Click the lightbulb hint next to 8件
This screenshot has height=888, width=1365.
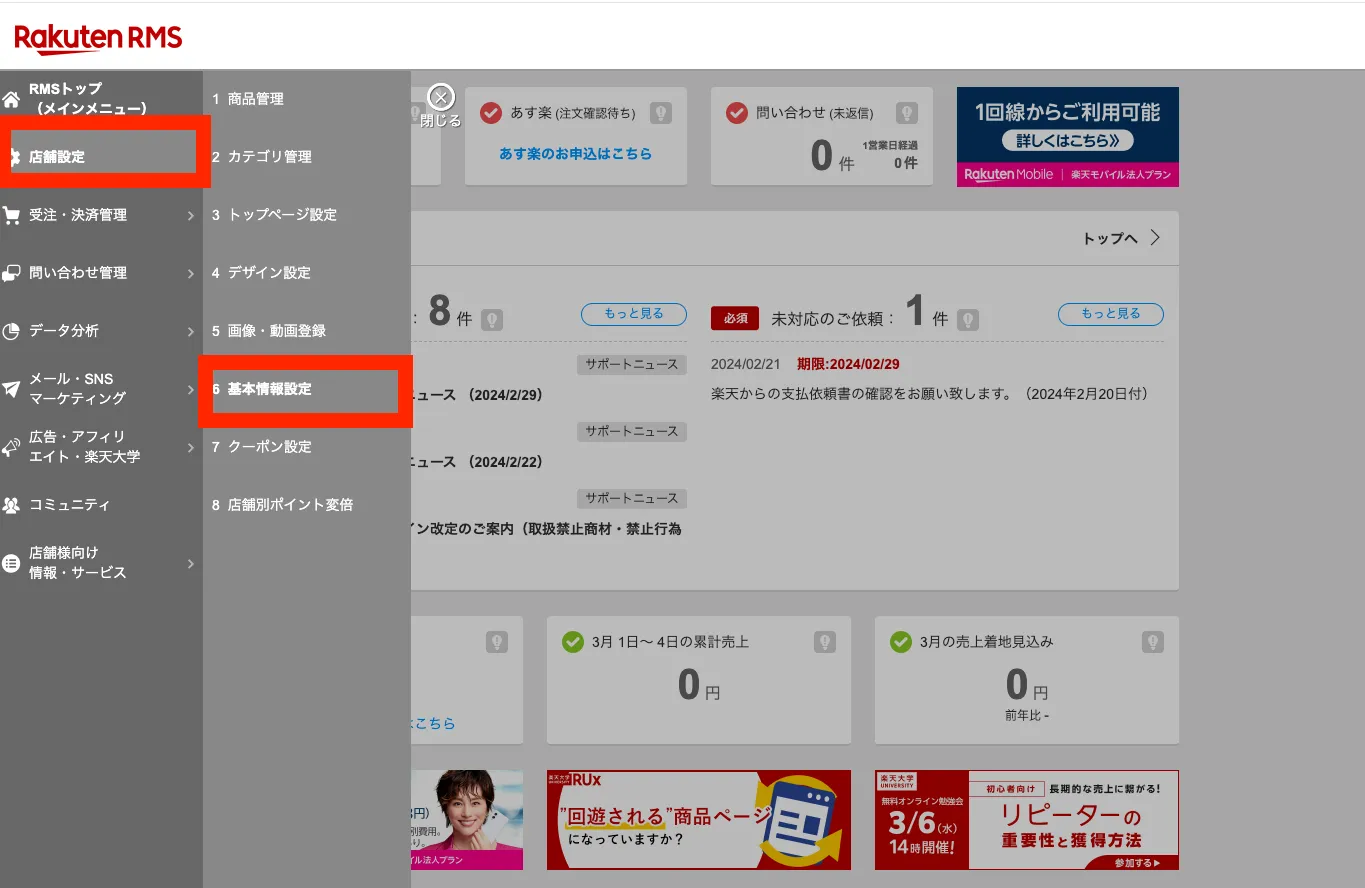click(x=491, y=319)
